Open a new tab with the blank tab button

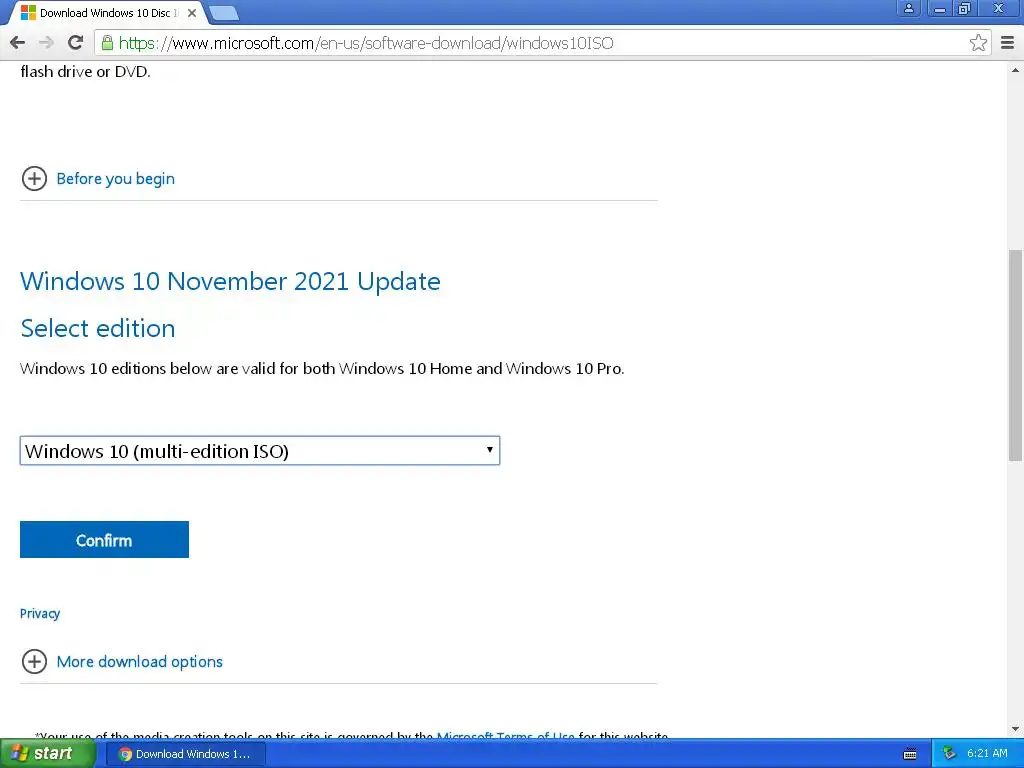pyautogui.click(x=224, y=13)
